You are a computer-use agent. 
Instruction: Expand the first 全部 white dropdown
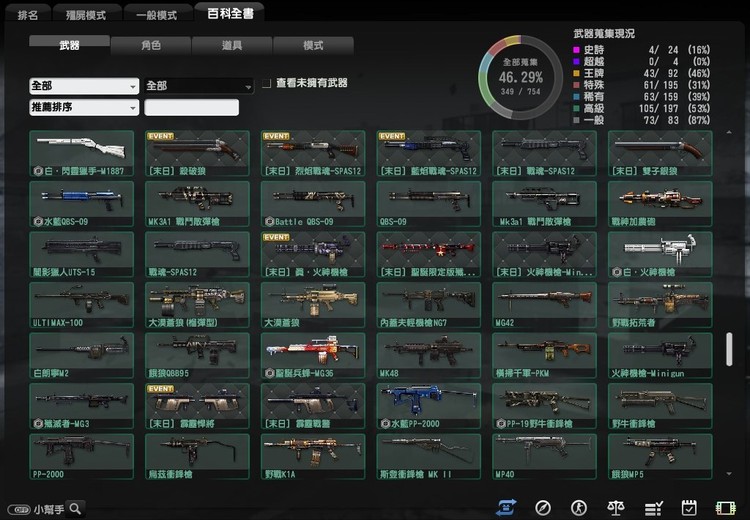pyautogui.click(x=84, y=86)
